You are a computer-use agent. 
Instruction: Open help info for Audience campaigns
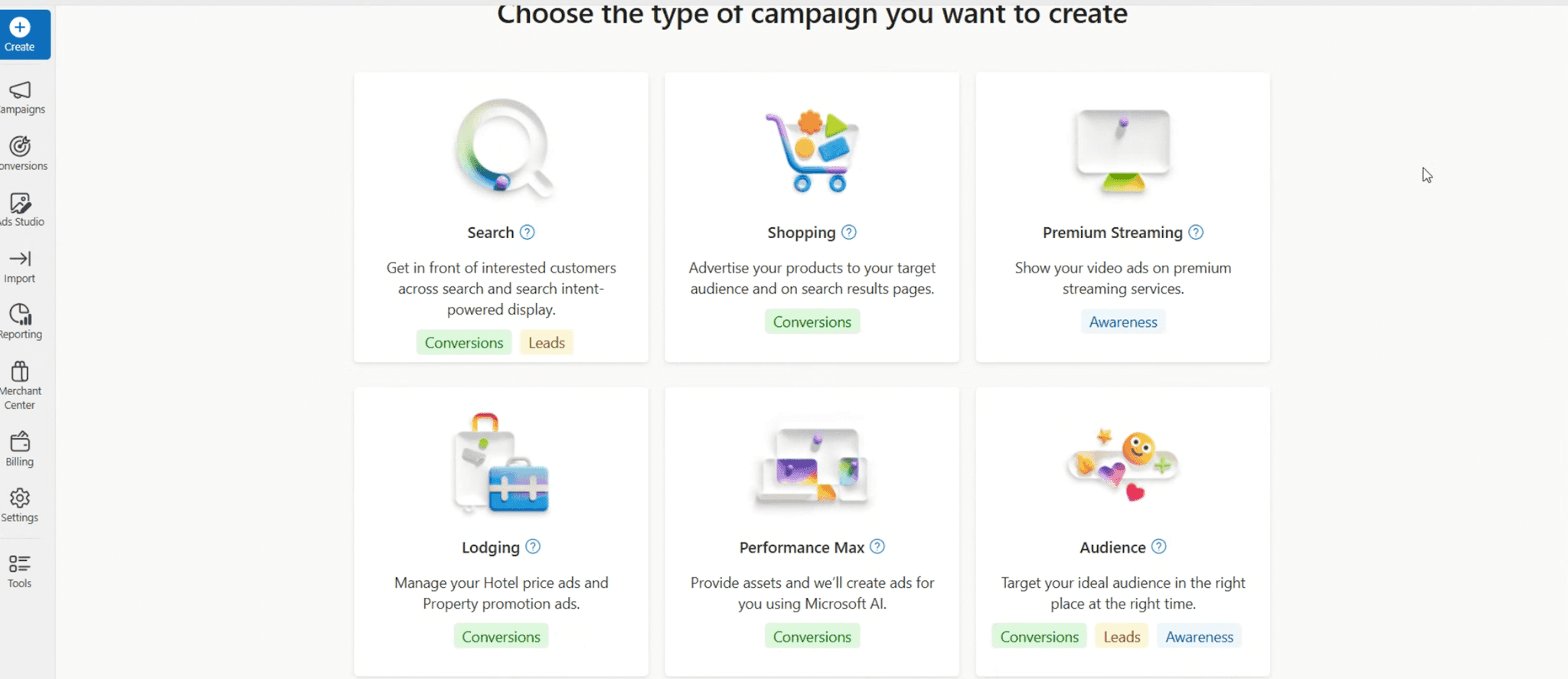1159,547
